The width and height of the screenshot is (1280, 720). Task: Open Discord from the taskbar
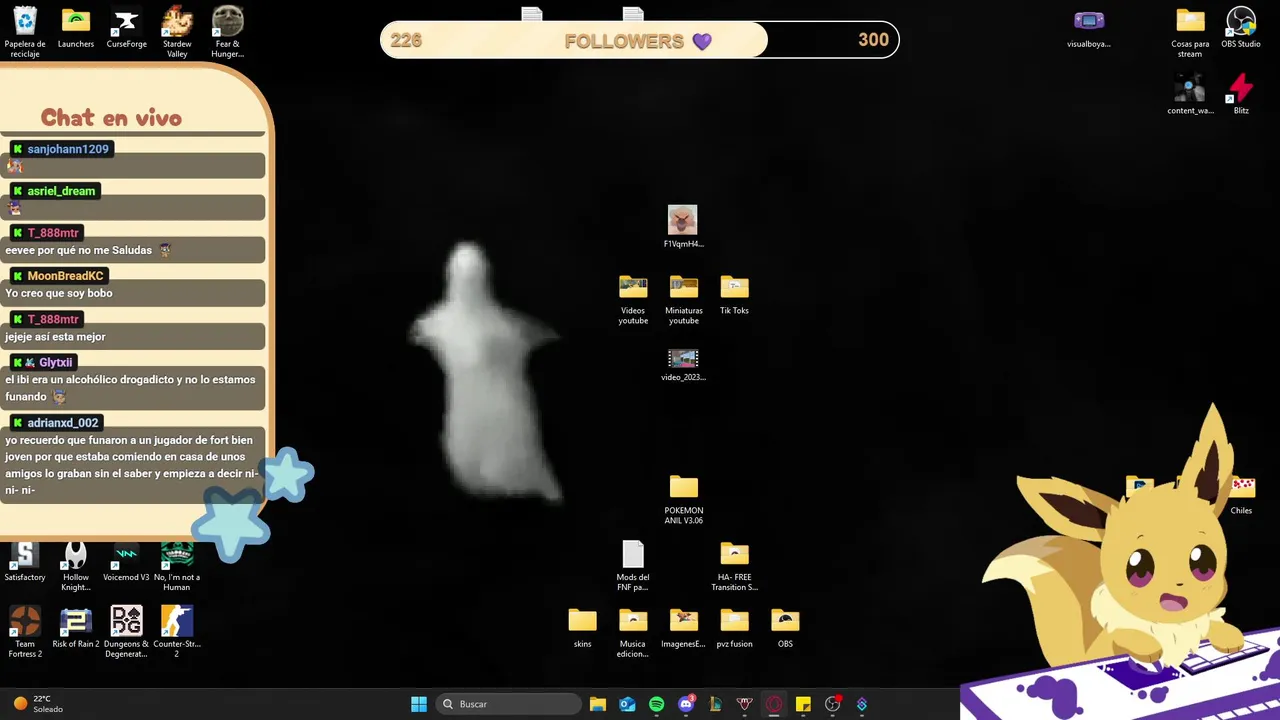pyautogui.click(x=686, y=704)
